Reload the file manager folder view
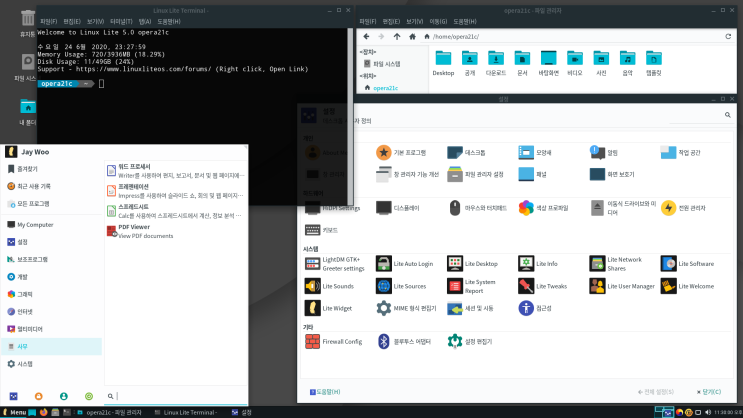 [x=728, y=36]
